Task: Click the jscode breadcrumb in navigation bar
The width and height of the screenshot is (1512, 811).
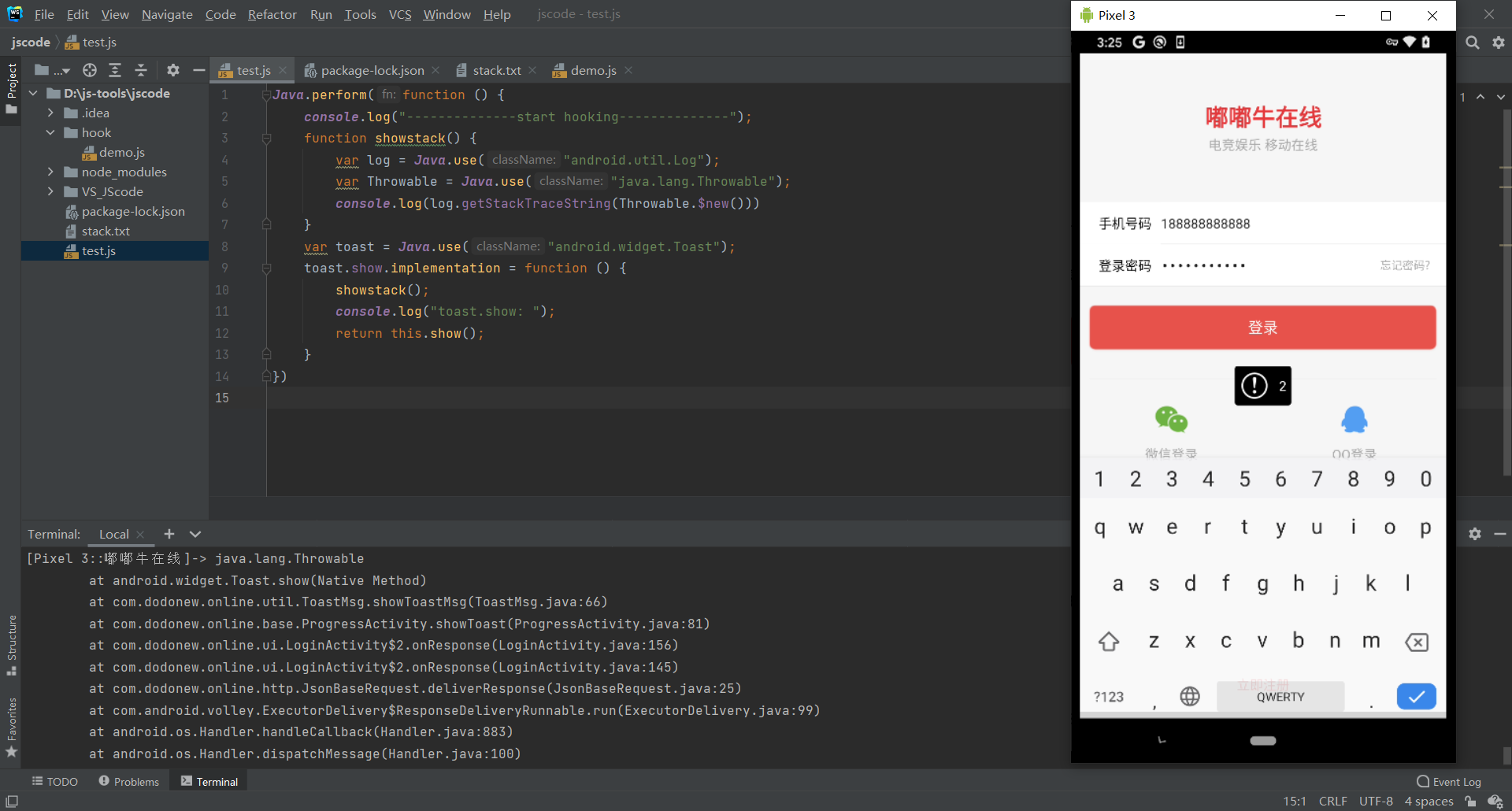Action: pos(31,43)
